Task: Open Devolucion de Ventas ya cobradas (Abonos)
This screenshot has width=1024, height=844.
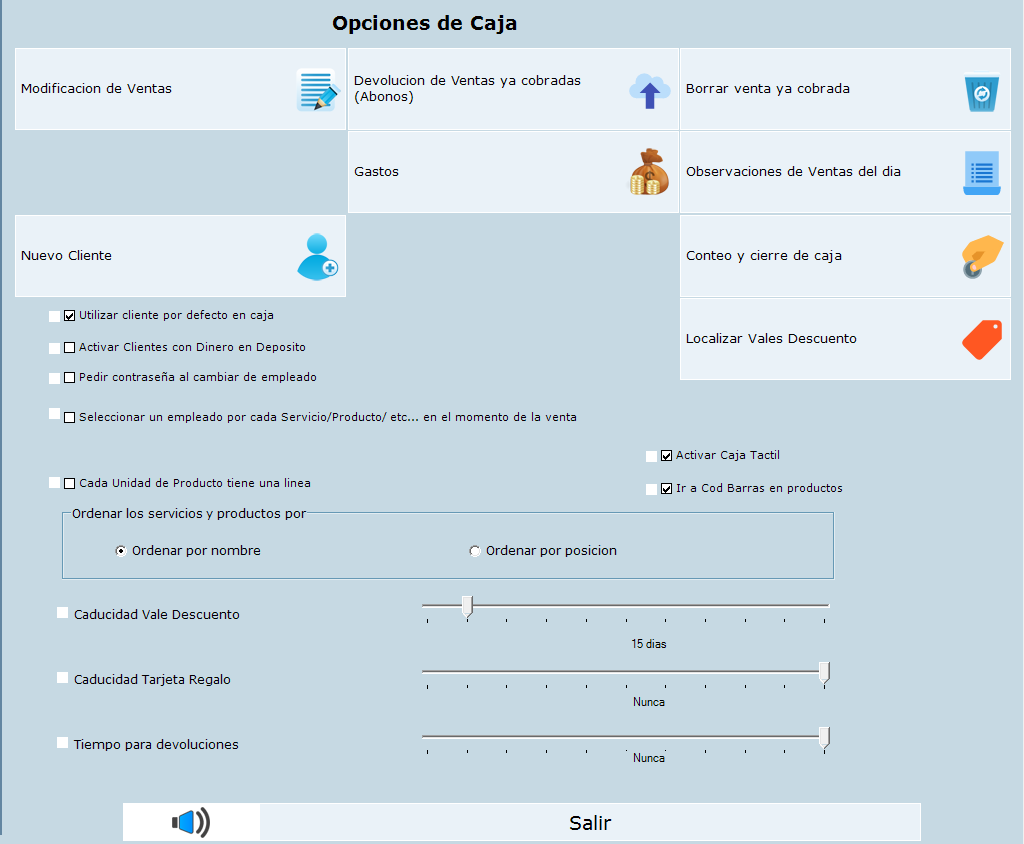Action: (x=513, y=89)
